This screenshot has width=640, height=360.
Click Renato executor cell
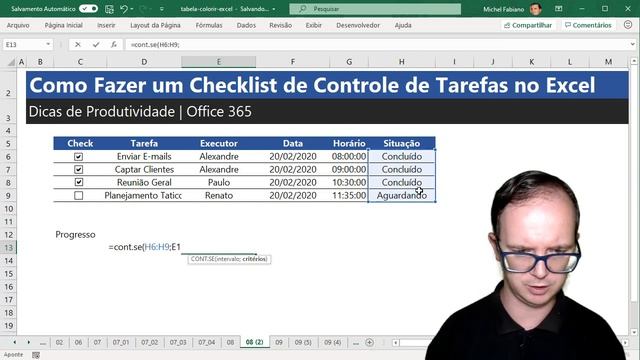[219, 196]
